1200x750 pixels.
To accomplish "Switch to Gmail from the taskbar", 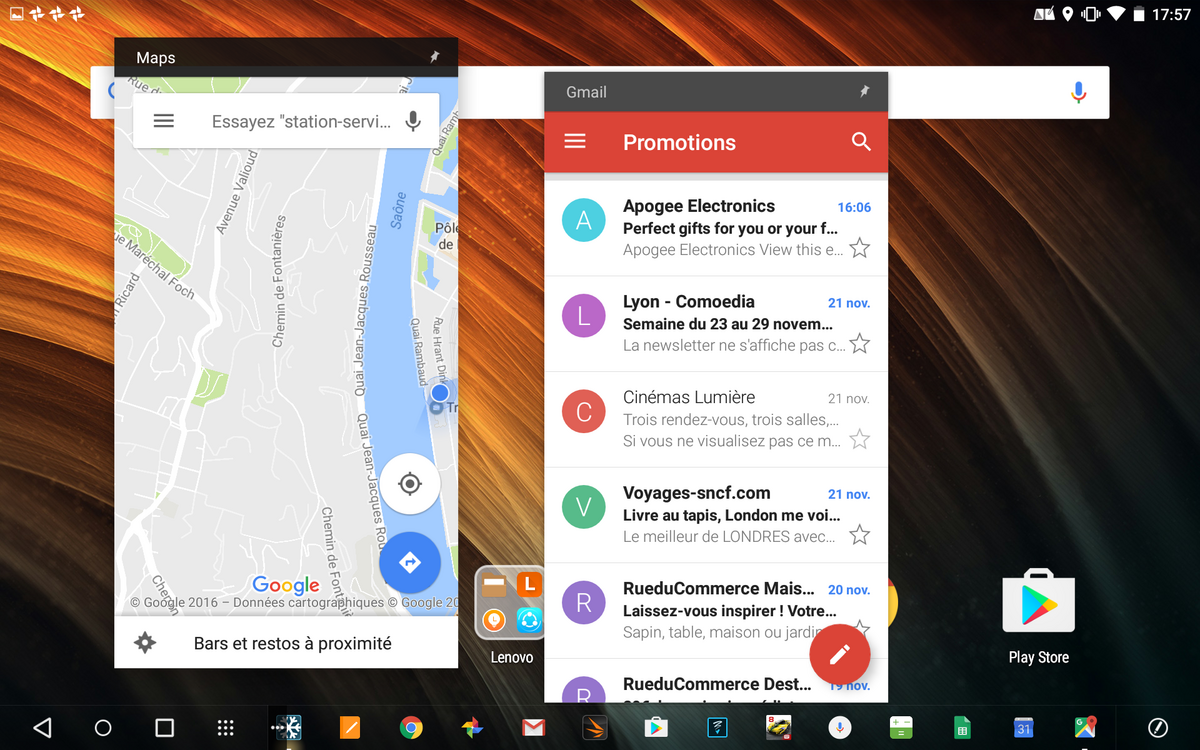I will click(533, 728).
